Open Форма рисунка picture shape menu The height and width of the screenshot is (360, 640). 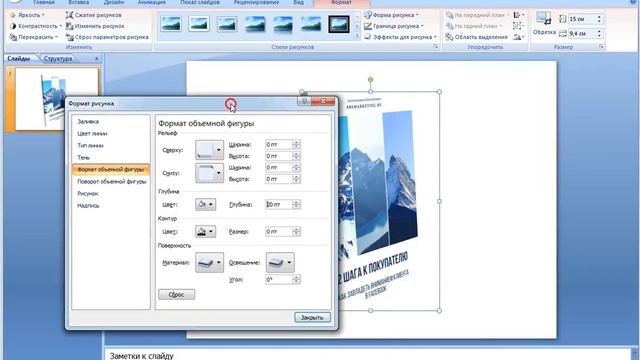click(391, 15)
